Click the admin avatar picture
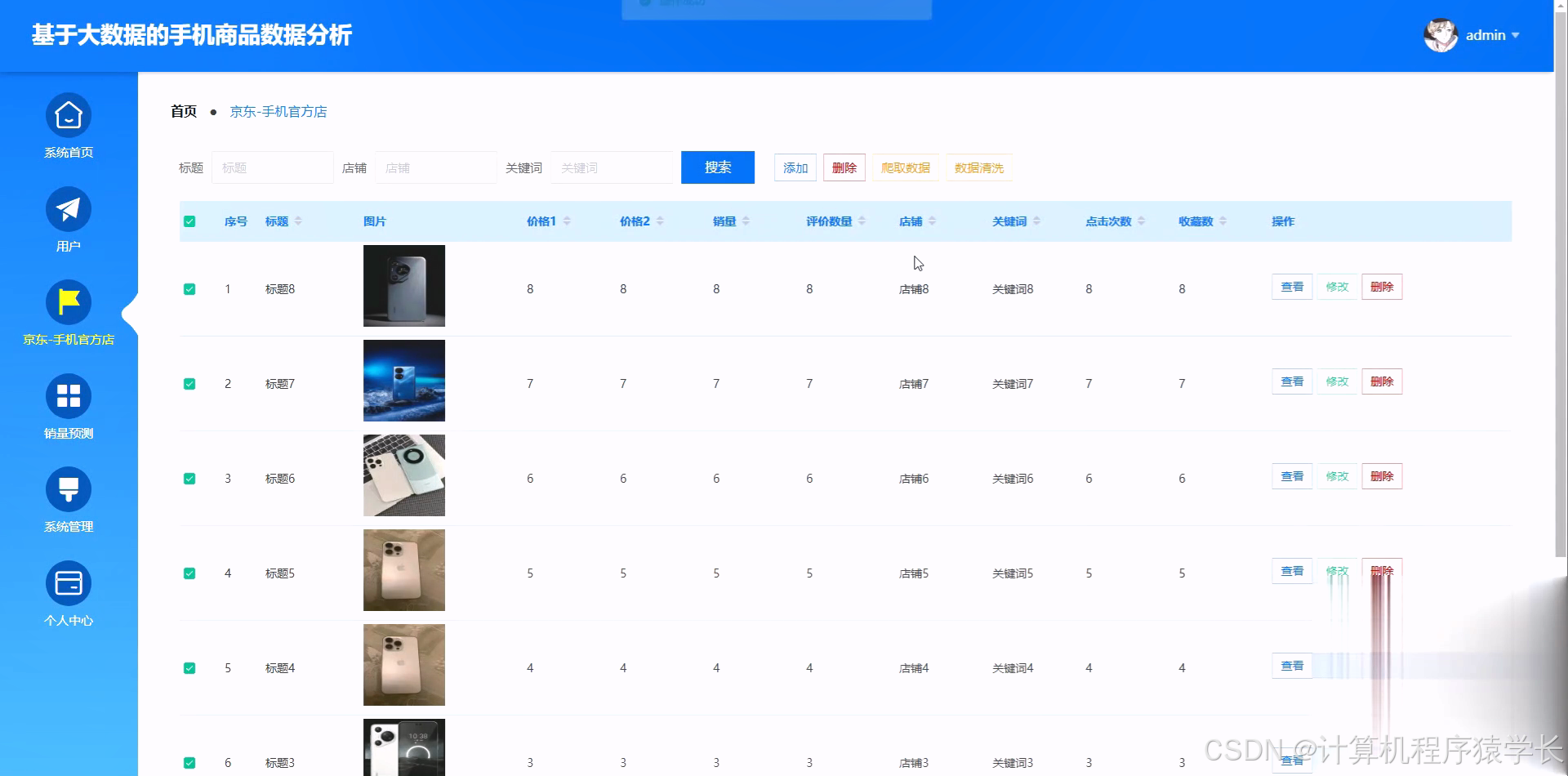Image resolution: width=1568 pixels, height=776 pixels. coord(1441,34)
